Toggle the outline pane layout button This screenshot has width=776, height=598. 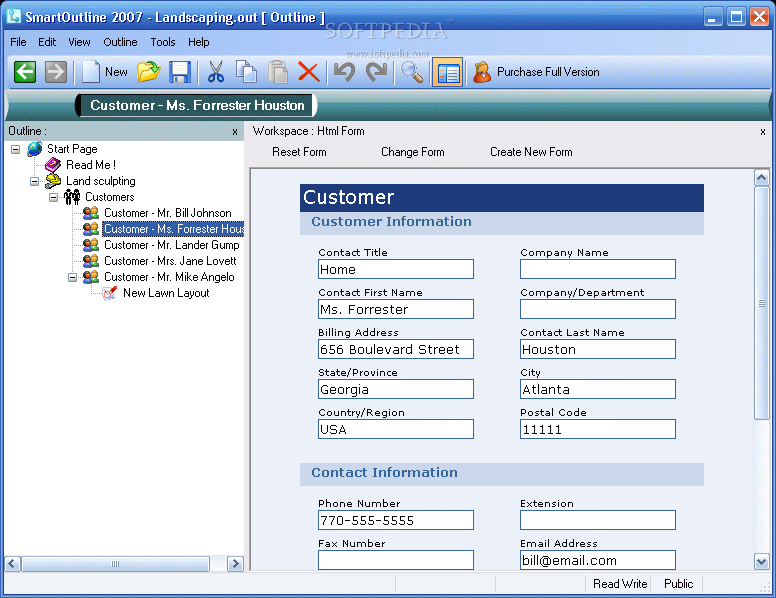447,72
